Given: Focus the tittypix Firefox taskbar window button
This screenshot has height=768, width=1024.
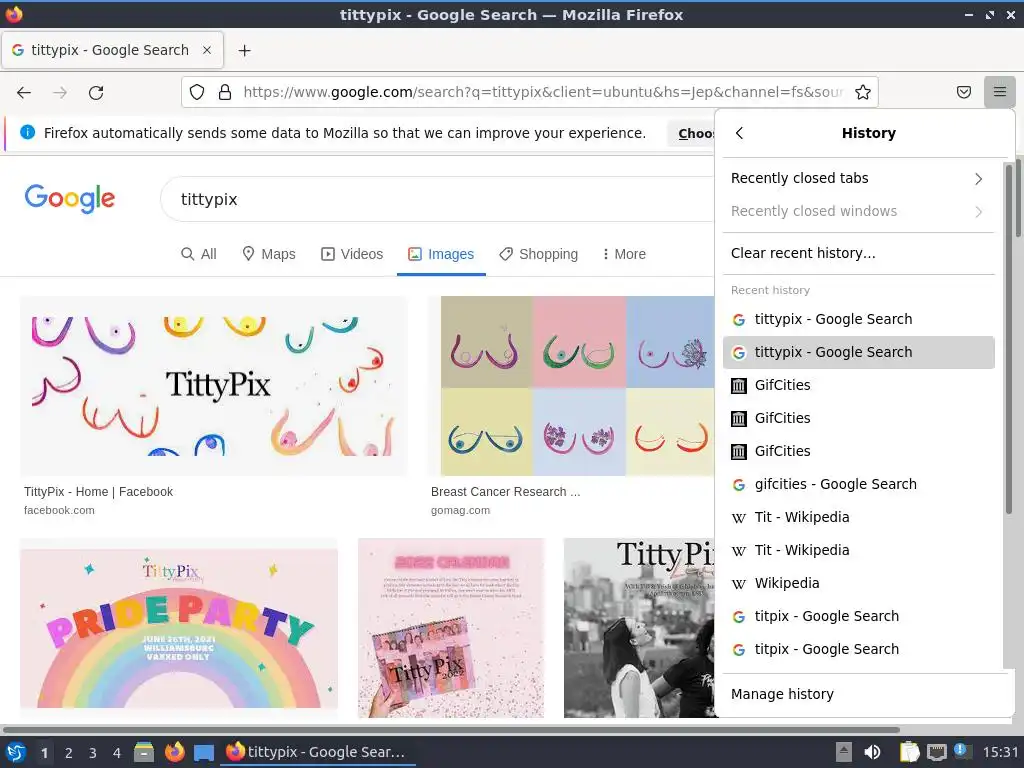Looking at the screenshot, I should [317, 752].
